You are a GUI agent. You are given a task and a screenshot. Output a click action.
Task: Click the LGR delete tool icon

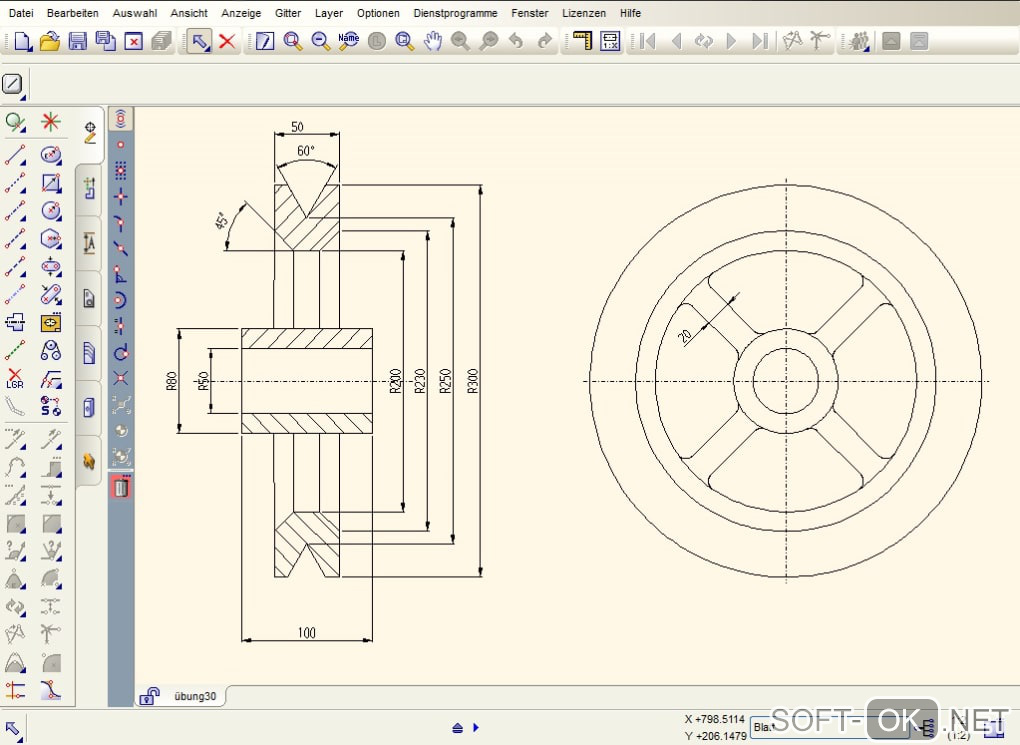click(x=15, y=378)
